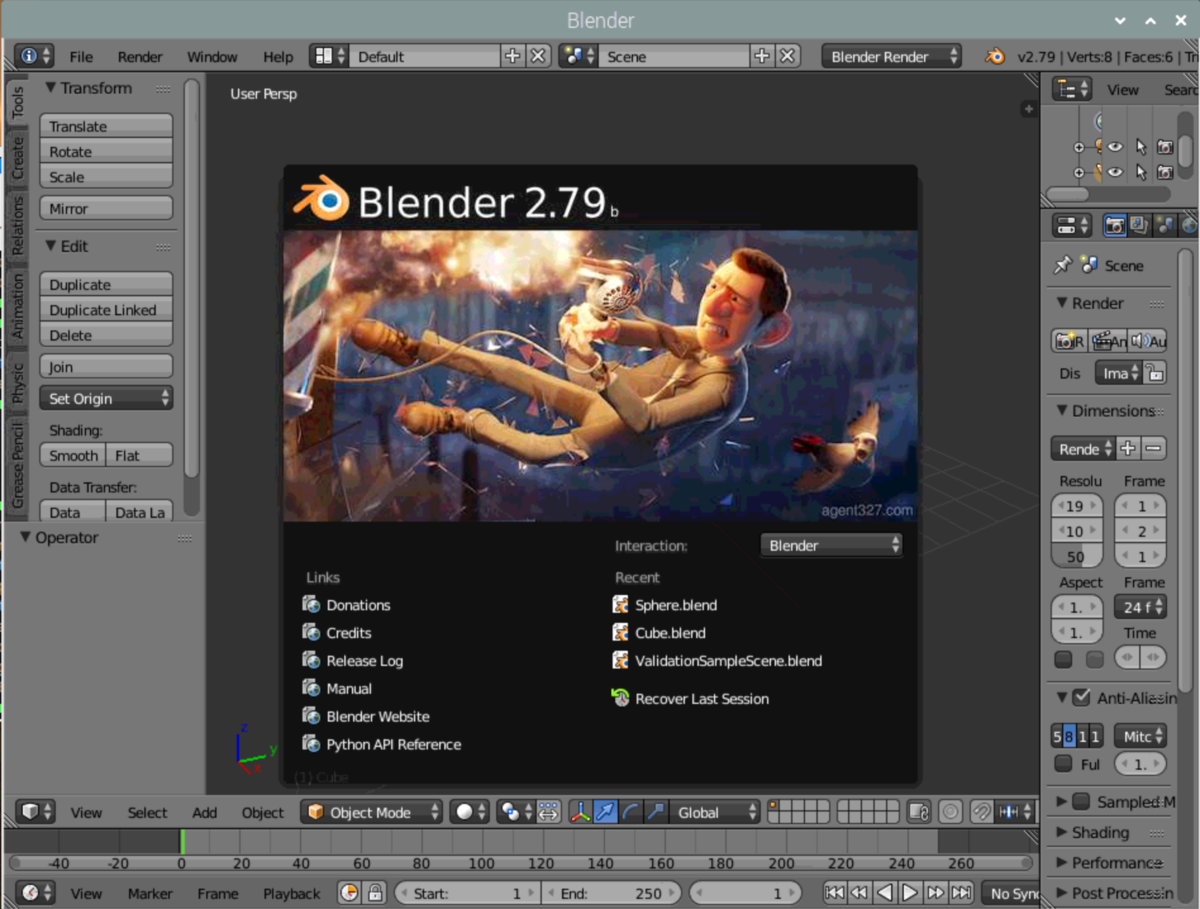1200x909 pixels.
Task: Expand the Performance panel
Action: (1108, 862)
